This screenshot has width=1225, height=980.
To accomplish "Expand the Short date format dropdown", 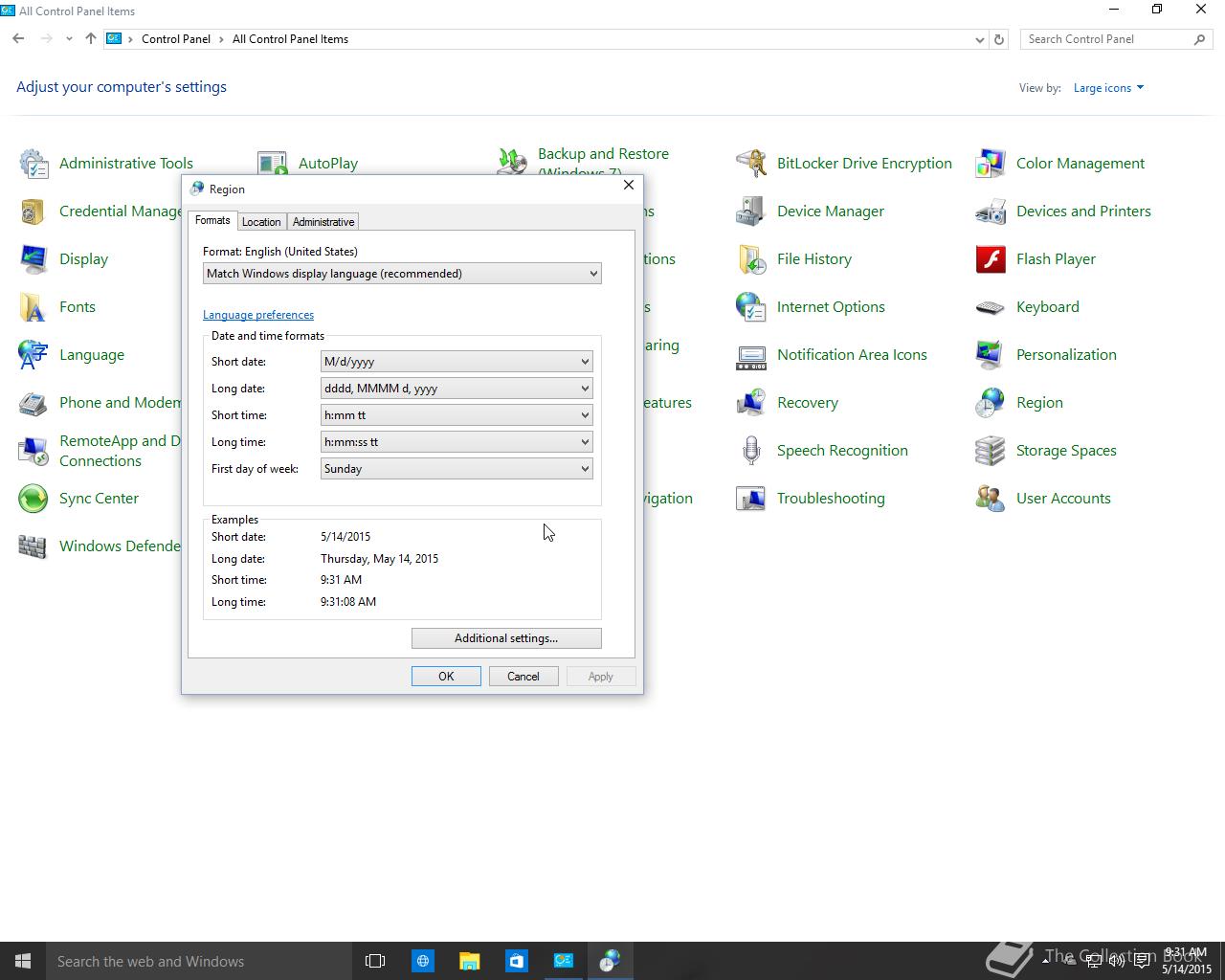I will (x=457, y=362).
